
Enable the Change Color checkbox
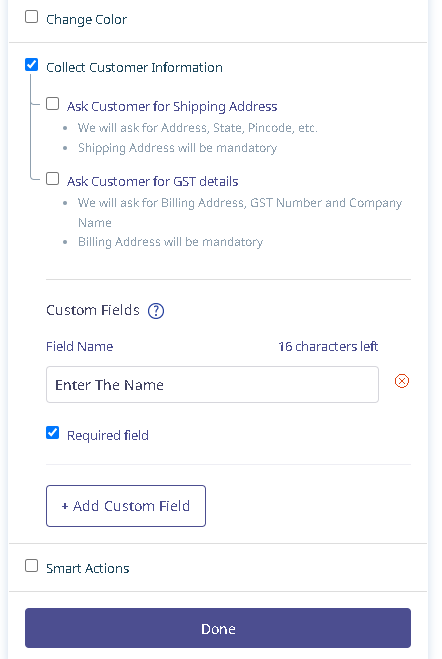(32, 17)
